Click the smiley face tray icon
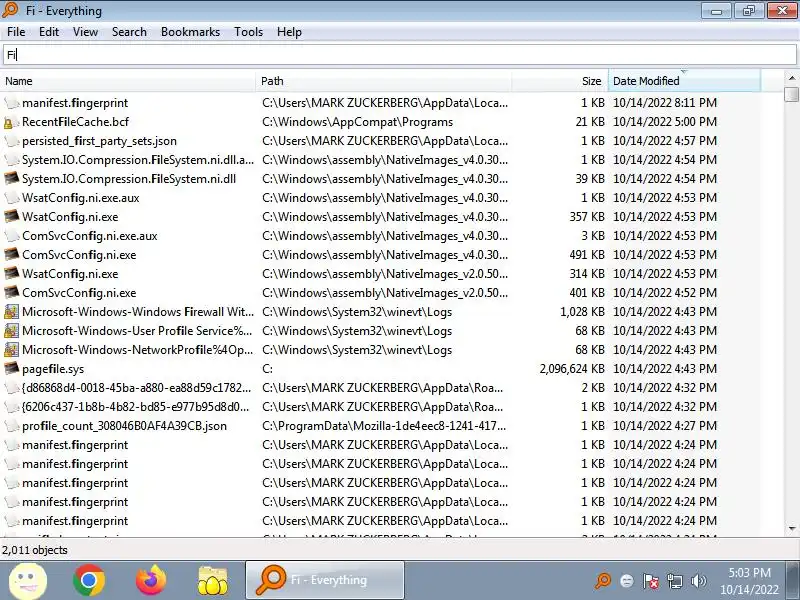800x600 pixels. pos(627,581)
